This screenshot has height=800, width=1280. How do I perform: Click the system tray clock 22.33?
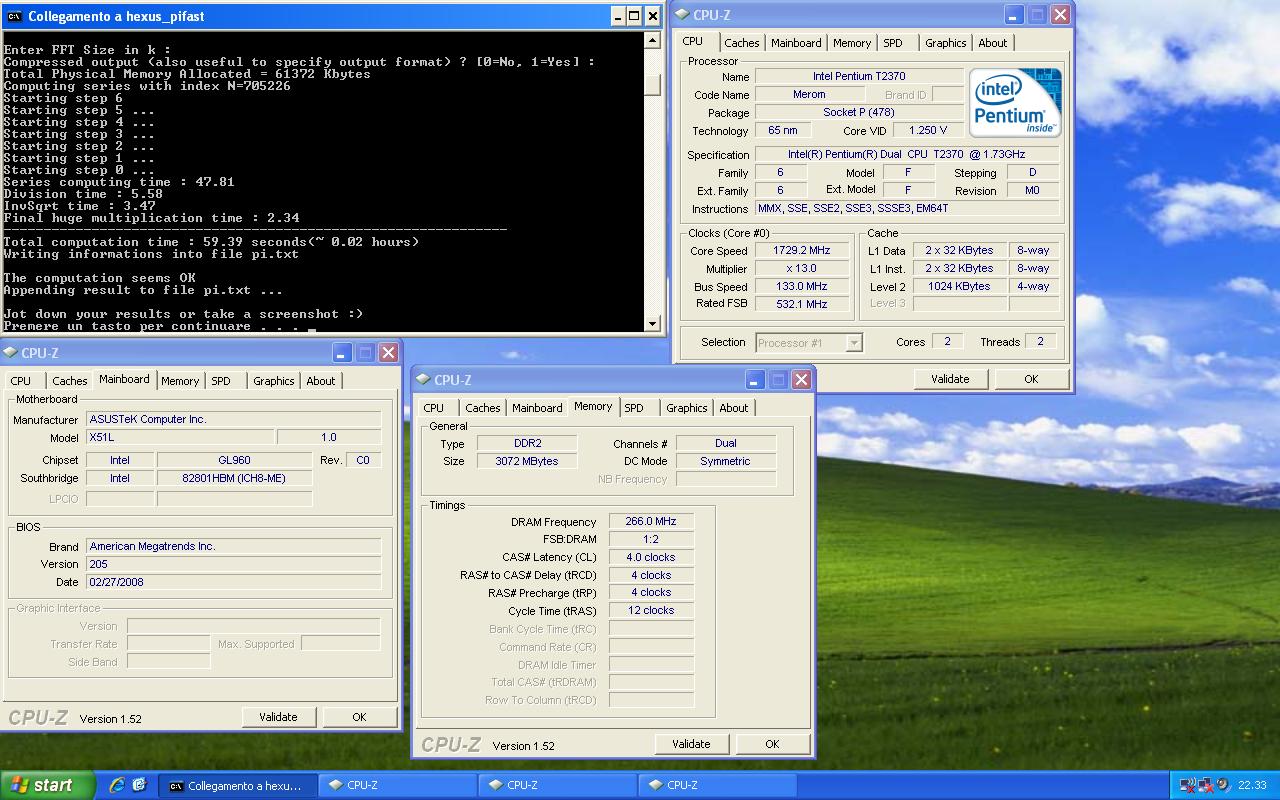[1252, 785]
